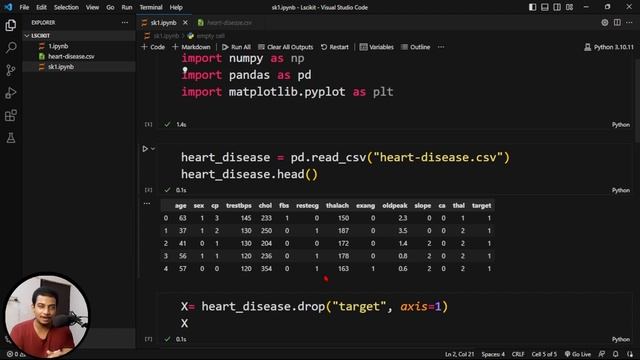Click Clear All Outputs
This screenshot has width=640, height=360.
tap(286, 47)
